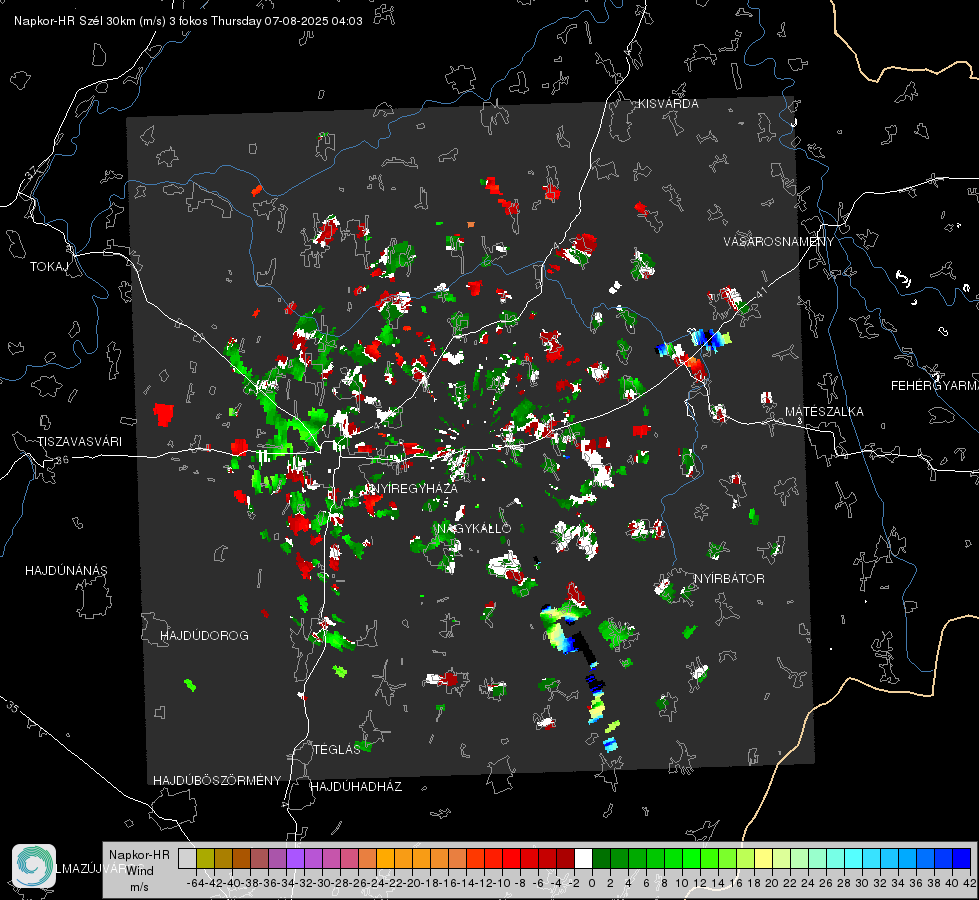
Task: Click the Napkor-HR swirl logo icon
Action: (x=34, y=866)
